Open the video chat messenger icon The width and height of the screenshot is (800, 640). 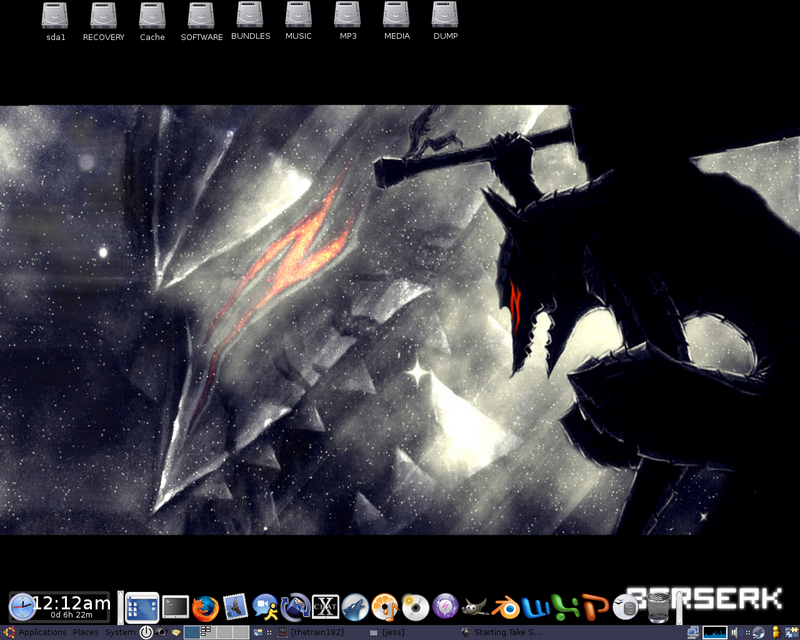pos(265,607)
